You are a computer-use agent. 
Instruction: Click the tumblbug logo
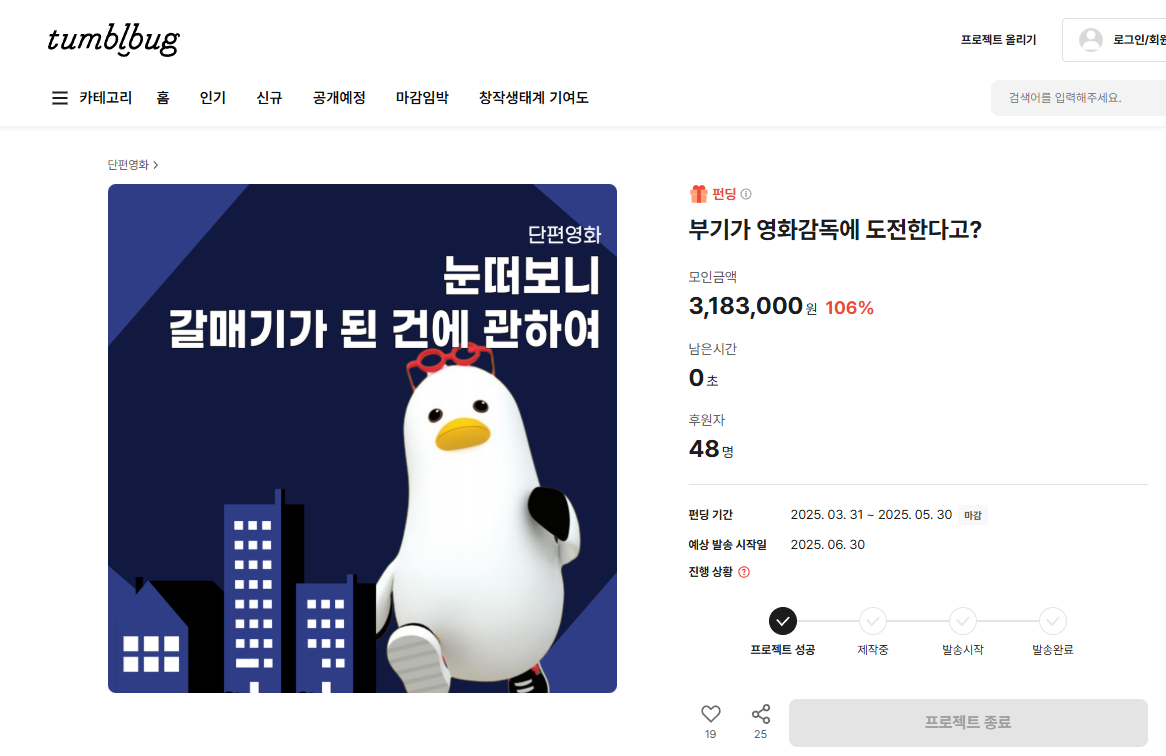tap(114, 40)
